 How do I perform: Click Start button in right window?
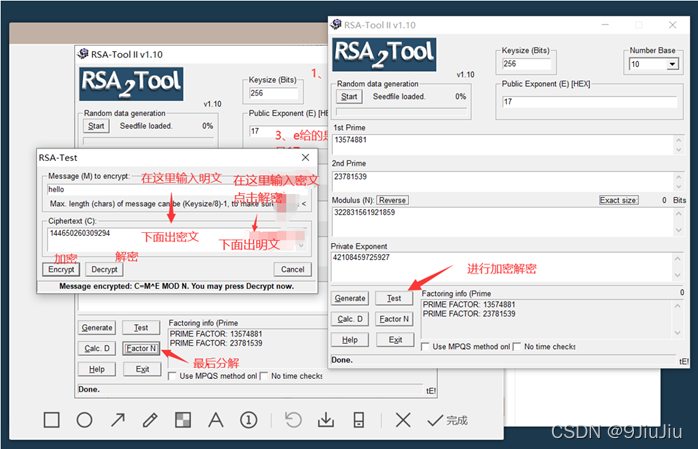pyautogui.click(x=349, y=97)
